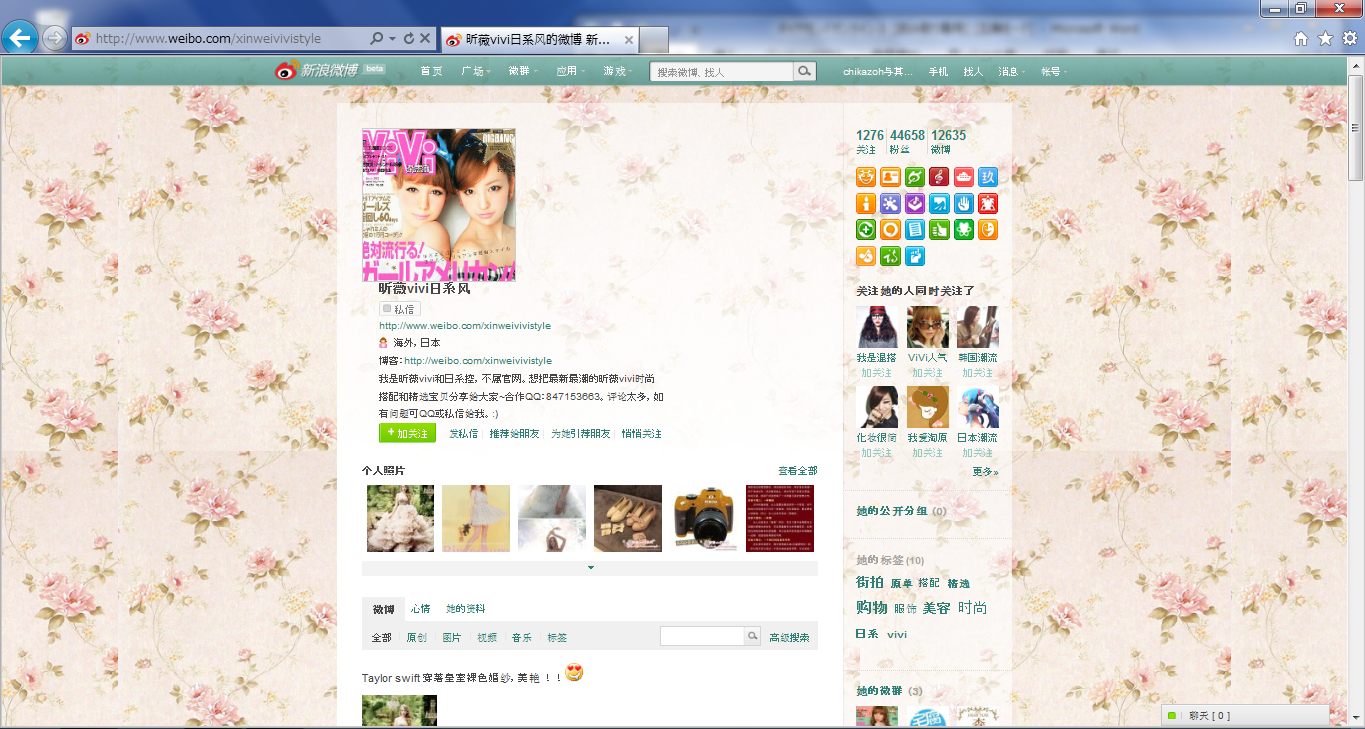Viewport: 1365px width, 729px height.
Task: Click the green running figure badge
Action: click(891, 256)
